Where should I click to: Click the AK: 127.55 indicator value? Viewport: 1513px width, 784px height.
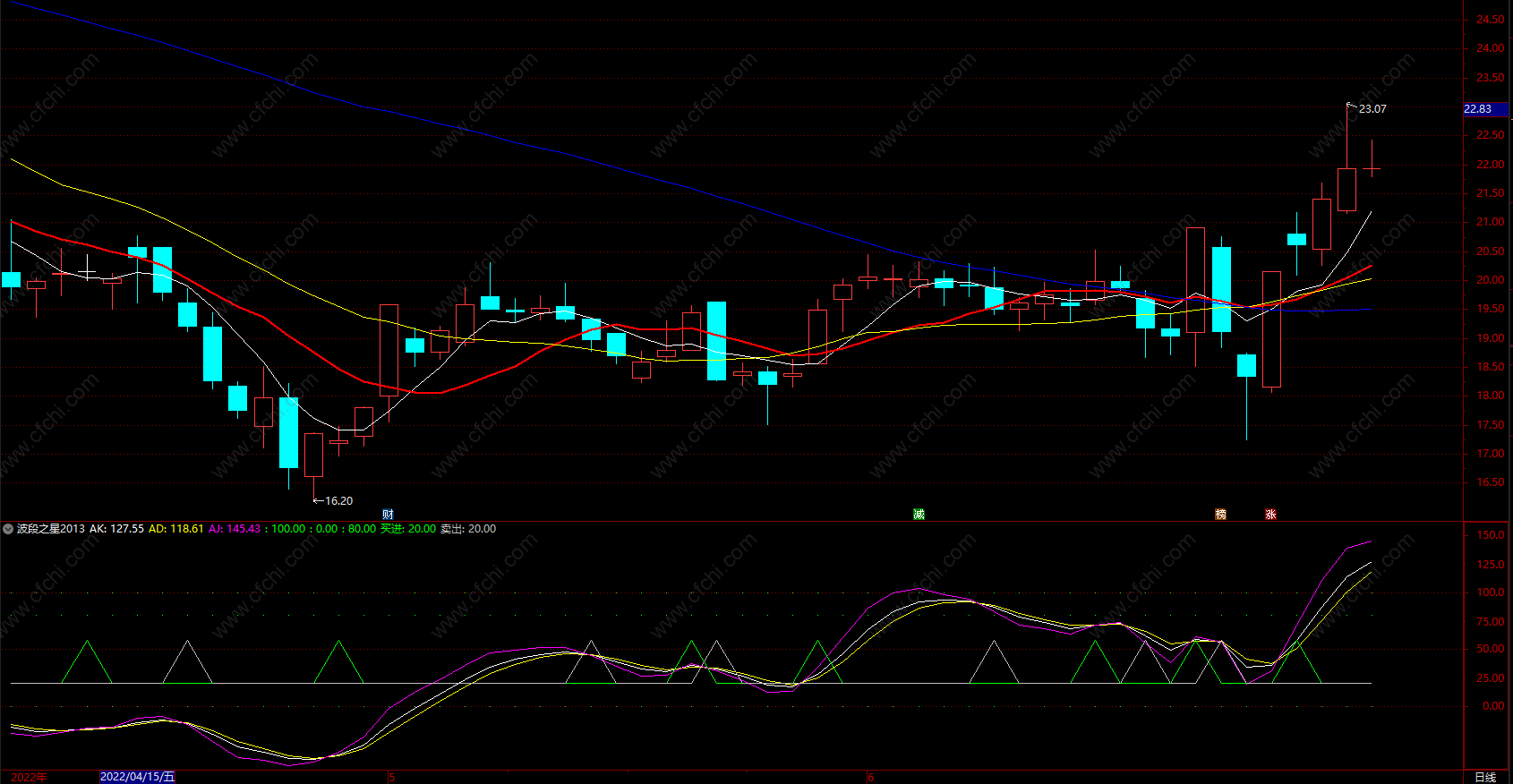coord(116,529)
